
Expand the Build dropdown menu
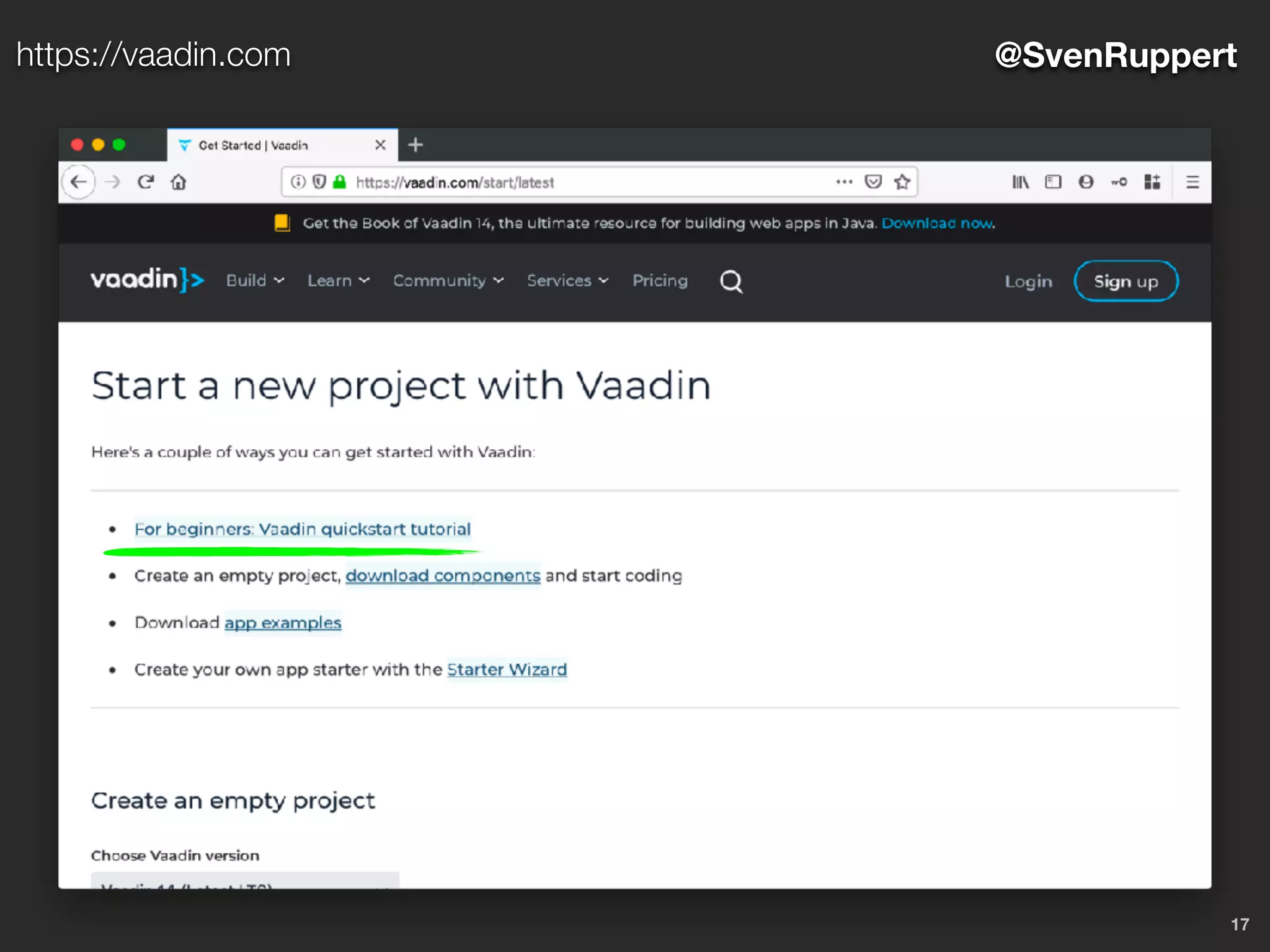pos(255,281)
